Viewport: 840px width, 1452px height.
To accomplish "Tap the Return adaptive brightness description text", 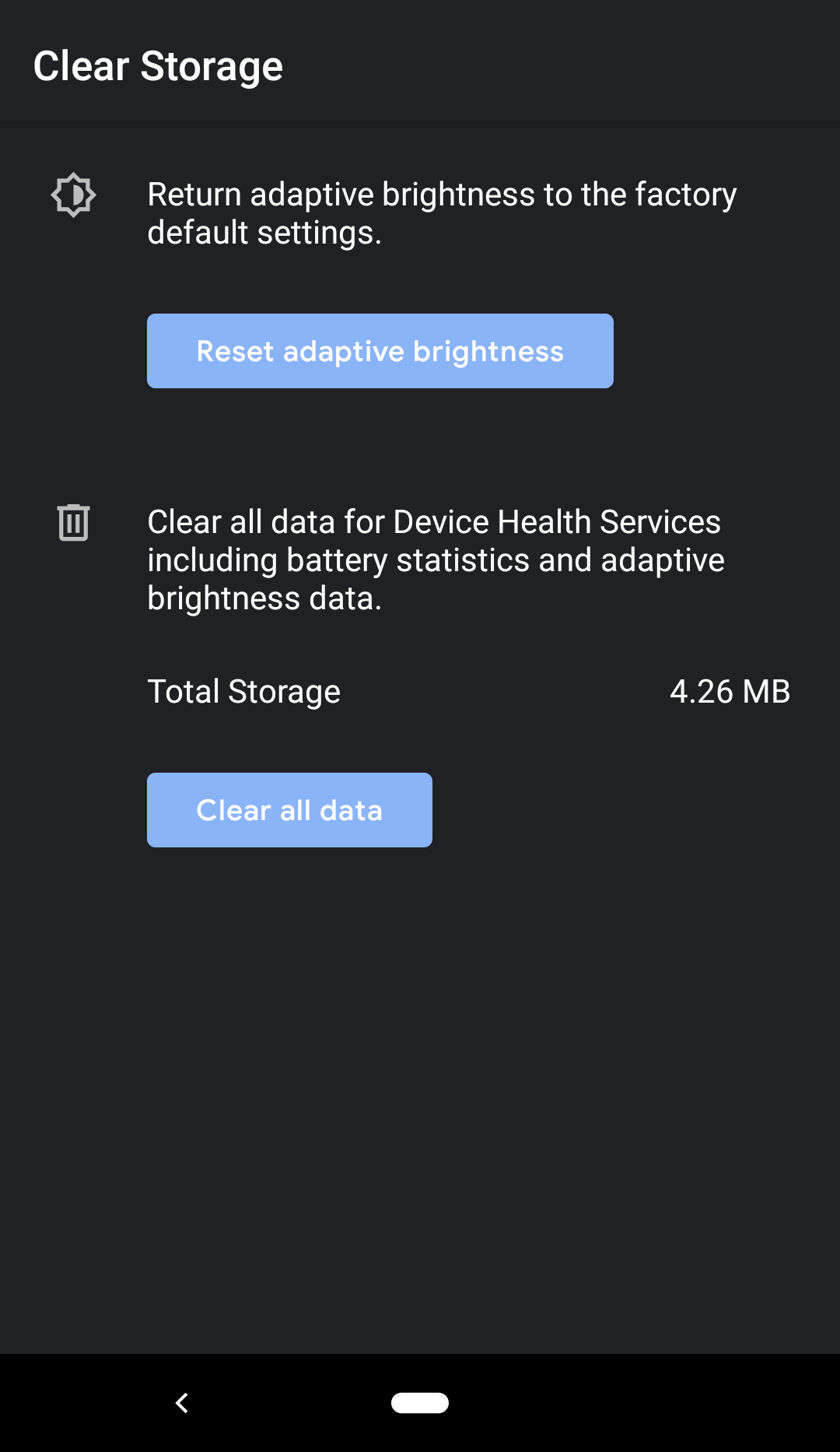I will coord(442,213).
